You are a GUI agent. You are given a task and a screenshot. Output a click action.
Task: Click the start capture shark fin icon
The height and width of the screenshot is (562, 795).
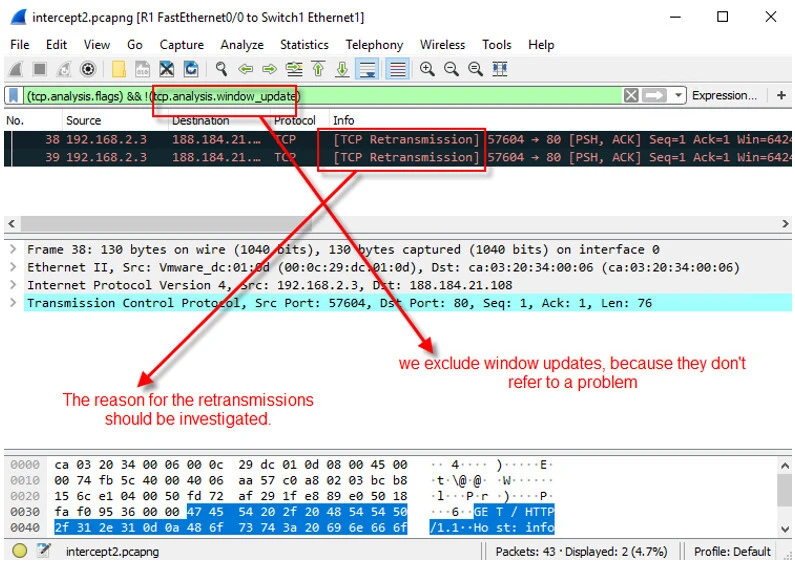click(x=15, y=69)
